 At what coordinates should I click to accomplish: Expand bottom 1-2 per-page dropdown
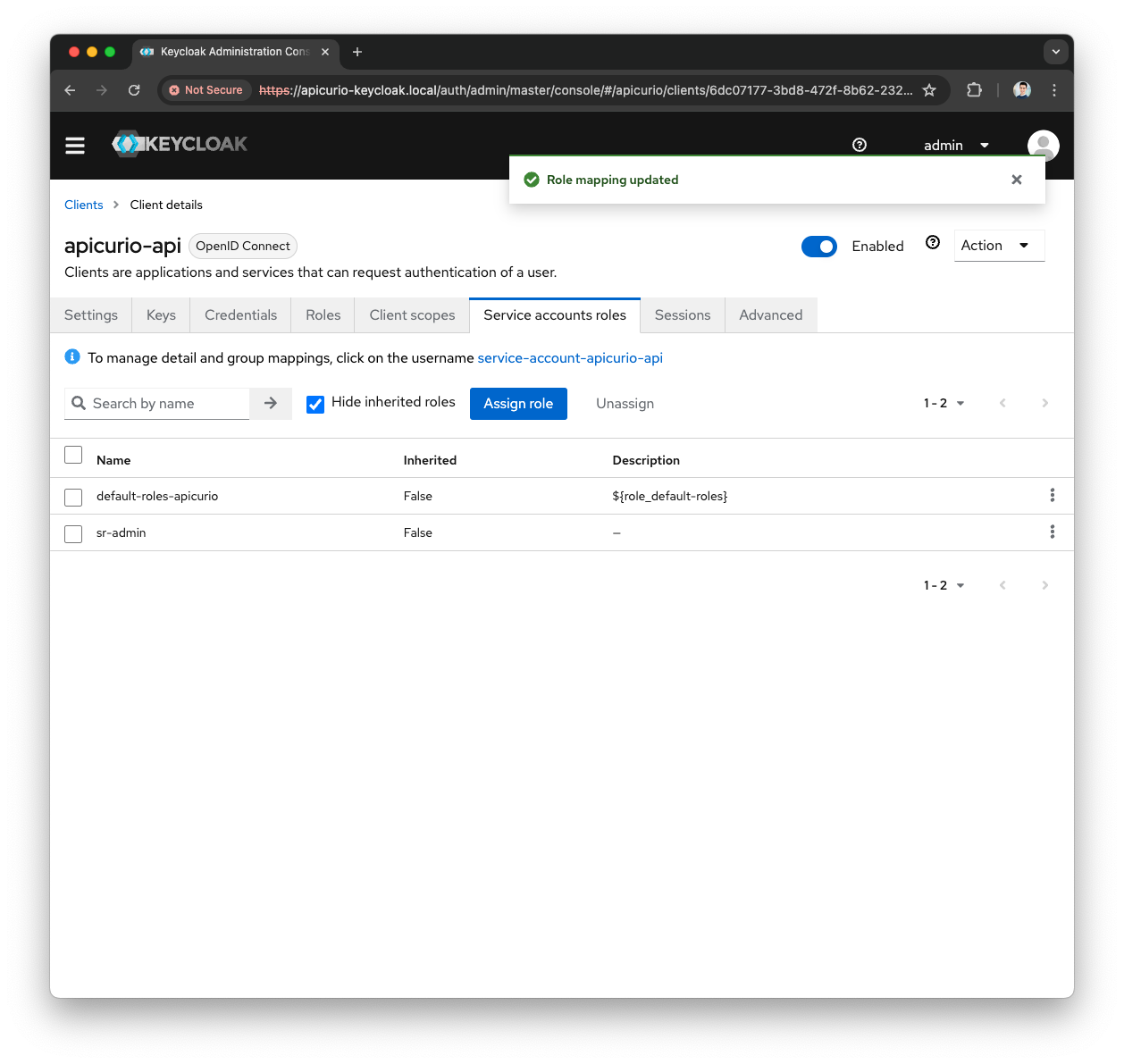point(944,585)
